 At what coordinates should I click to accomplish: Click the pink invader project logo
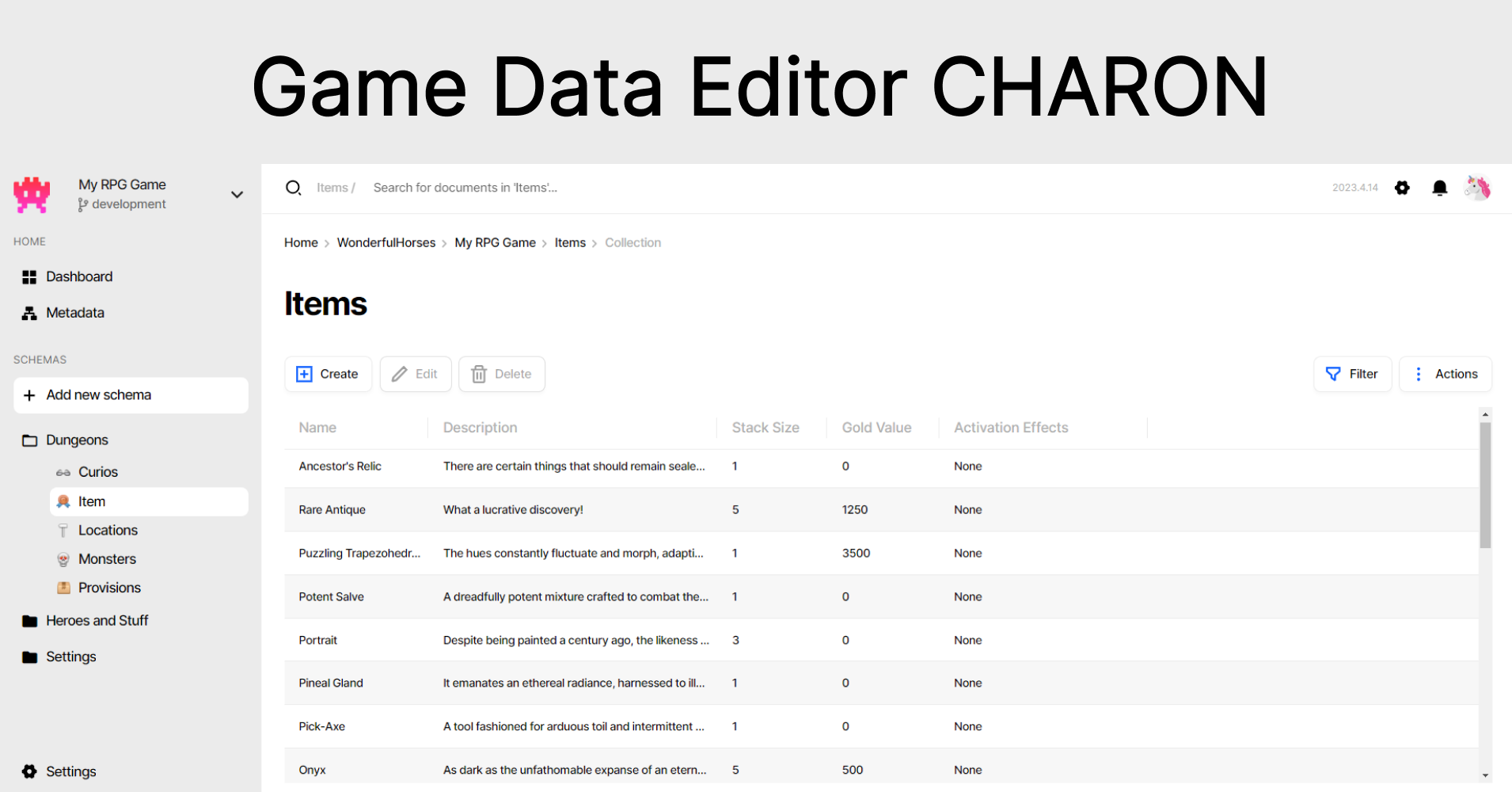coord(31,194)
